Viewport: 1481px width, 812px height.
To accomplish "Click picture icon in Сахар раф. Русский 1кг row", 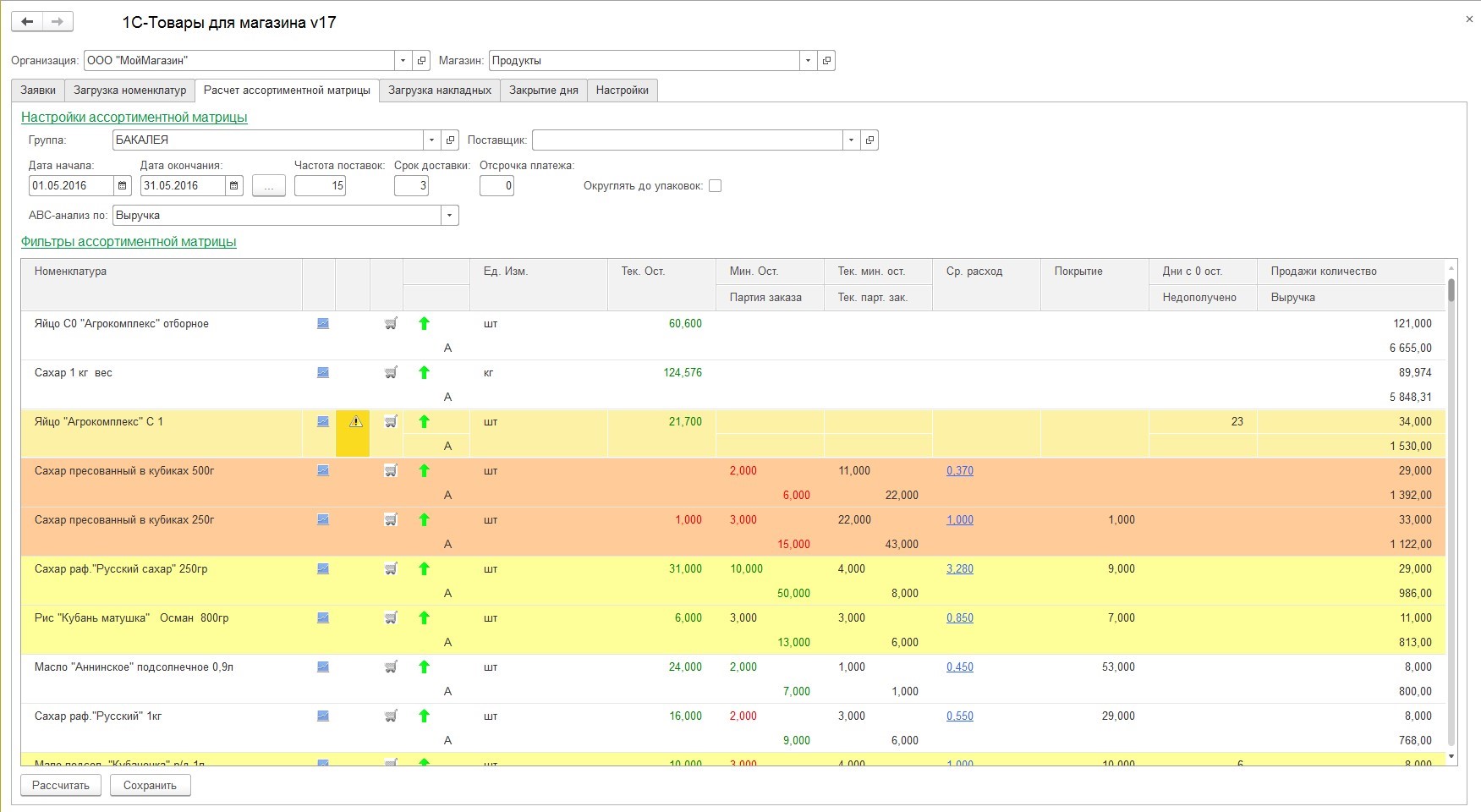I will click(323, 716).
